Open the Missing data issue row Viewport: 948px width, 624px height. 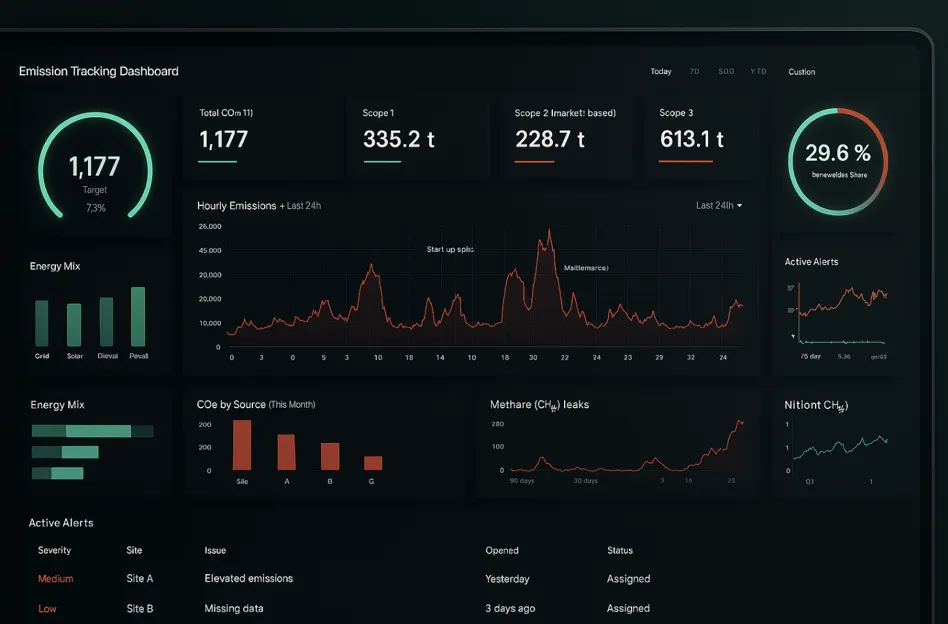click(x=233, y=608)
